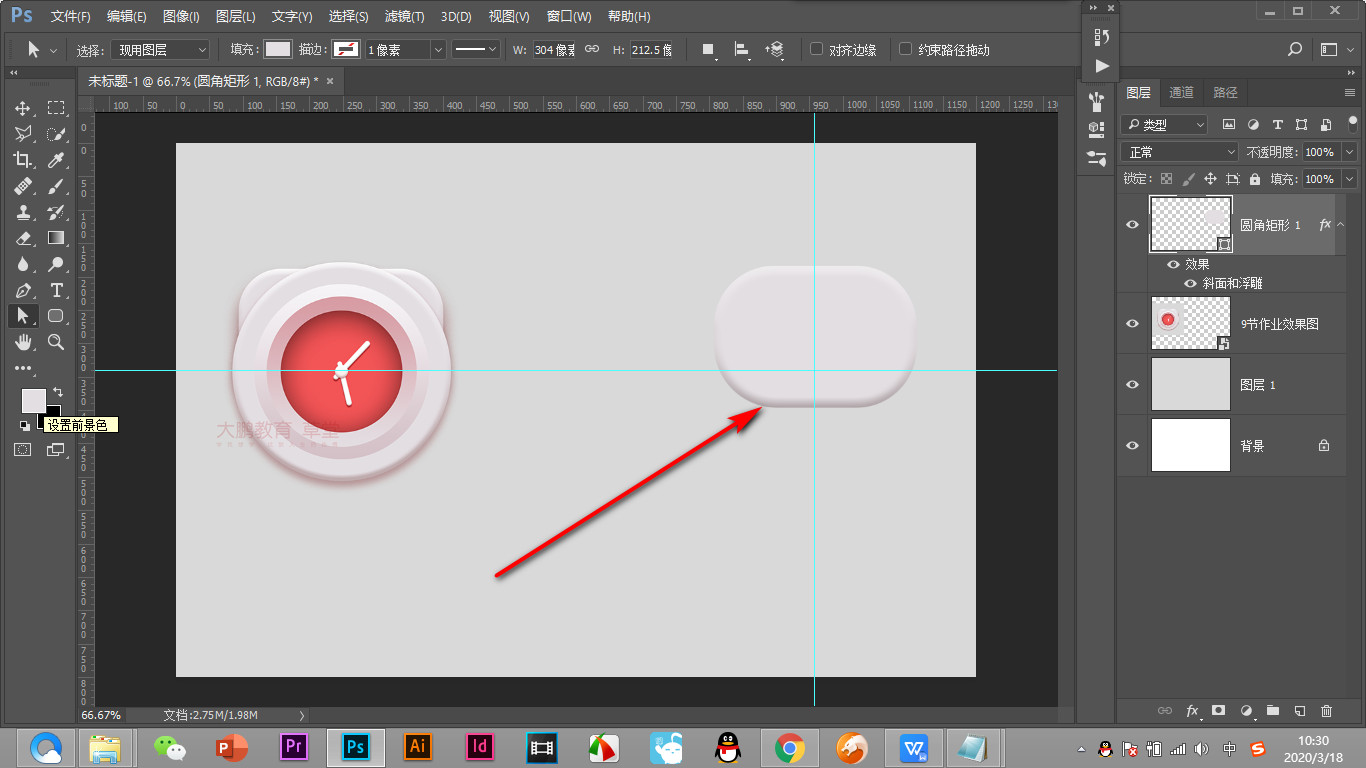Open the blend mode 正常 dropdown
Image resolution: width=1366 pixels, height=768 pixels.
(1180, 152)
